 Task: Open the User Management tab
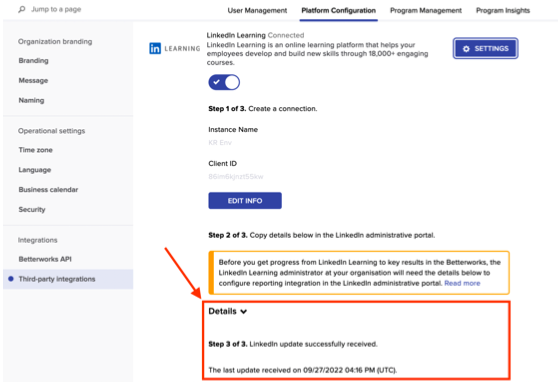tap(257, 11)
